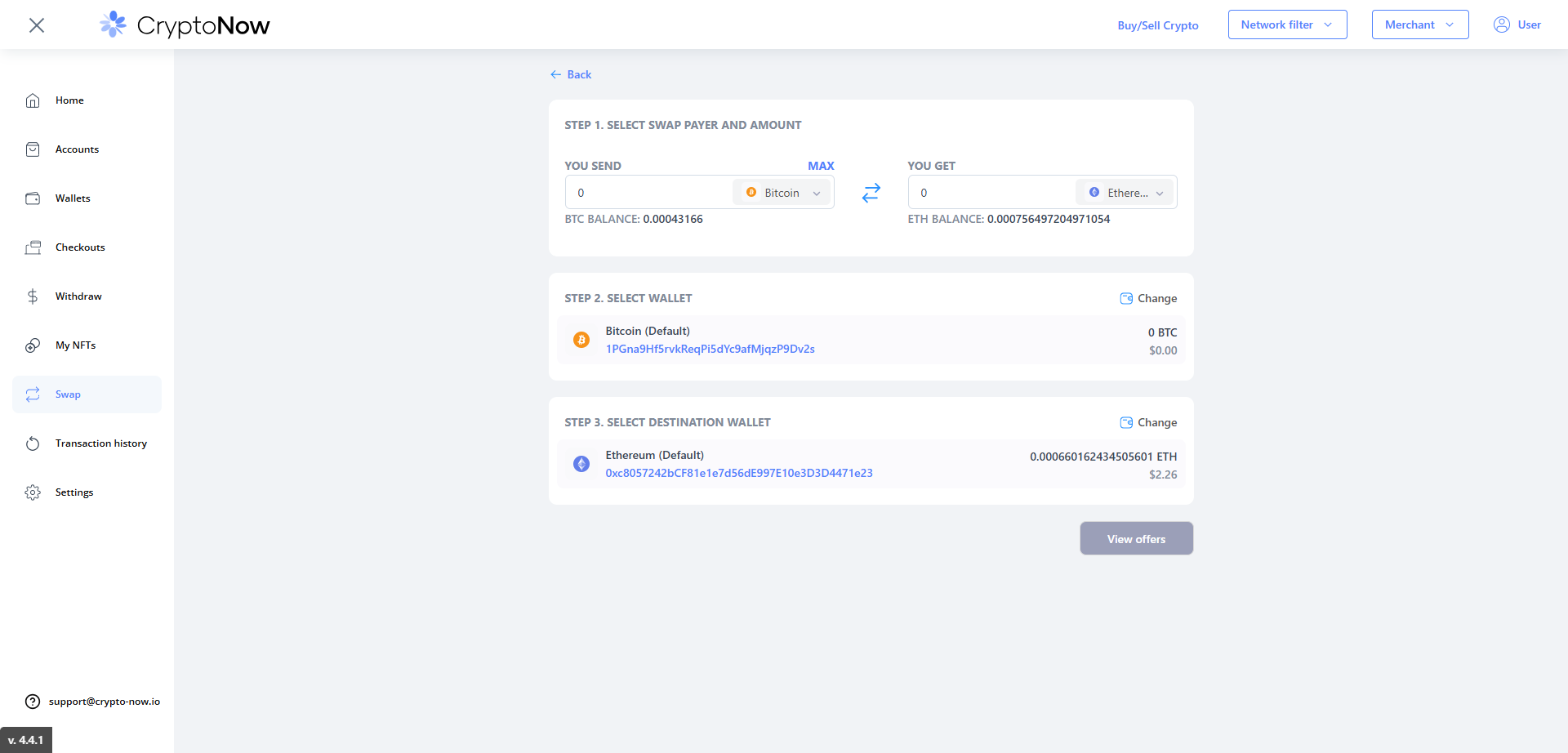Click the Checkouts icon in sidebar

(x=33, y=247)
